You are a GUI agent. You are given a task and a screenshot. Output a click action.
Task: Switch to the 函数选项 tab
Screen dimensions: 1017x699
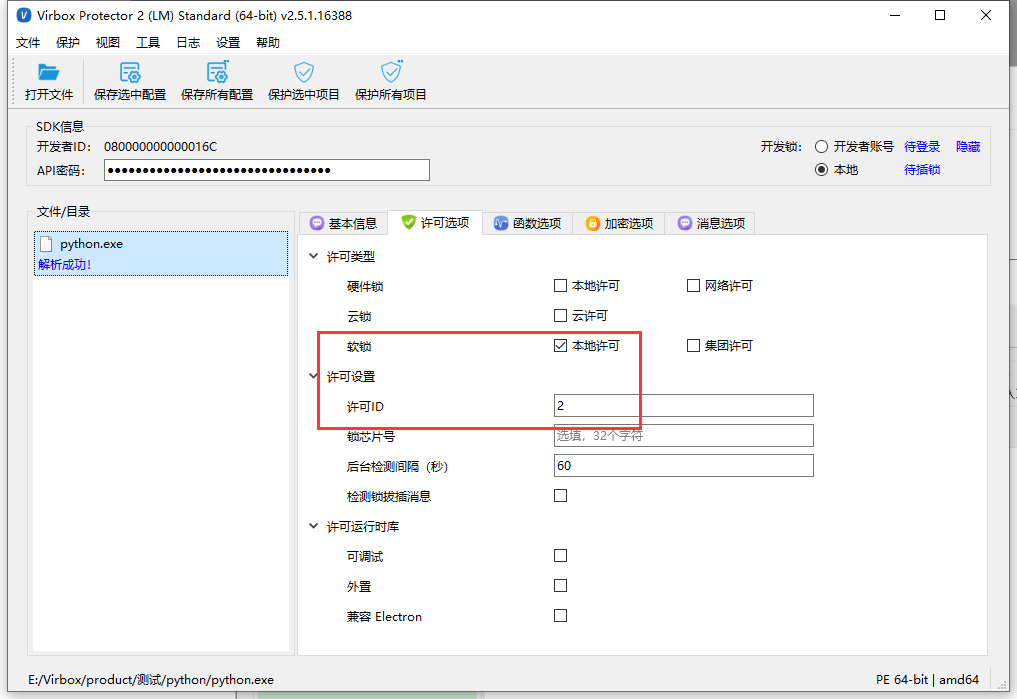coord(527,224)
